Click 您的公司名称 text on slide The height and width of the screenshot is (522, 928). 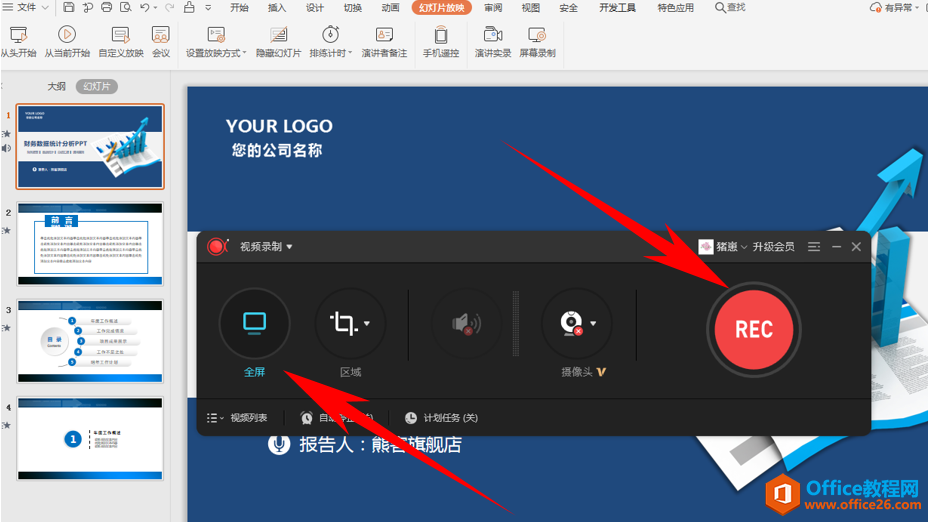point(277,150)
